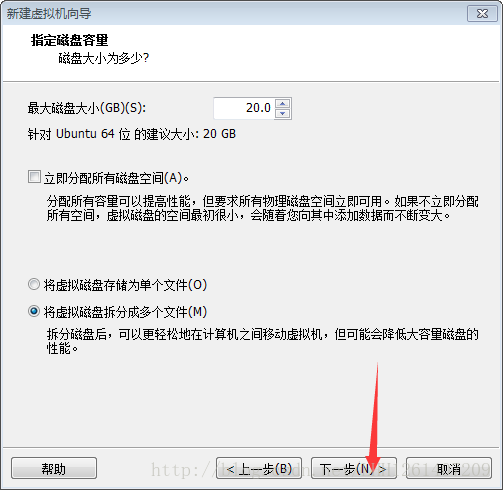
Task: Go back with 上一步(B) button
Action: 259,468
